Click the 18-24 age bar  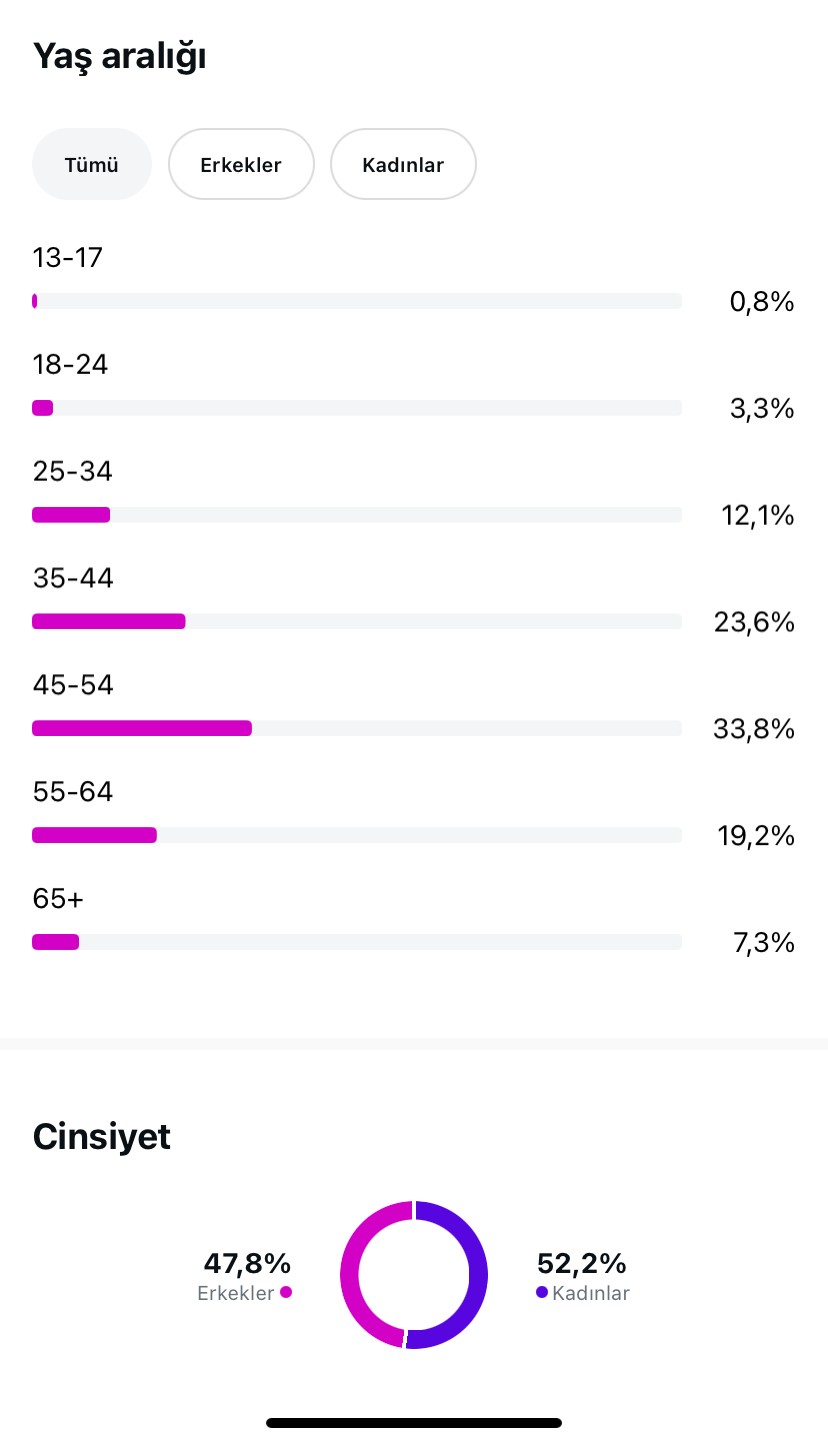357,408
